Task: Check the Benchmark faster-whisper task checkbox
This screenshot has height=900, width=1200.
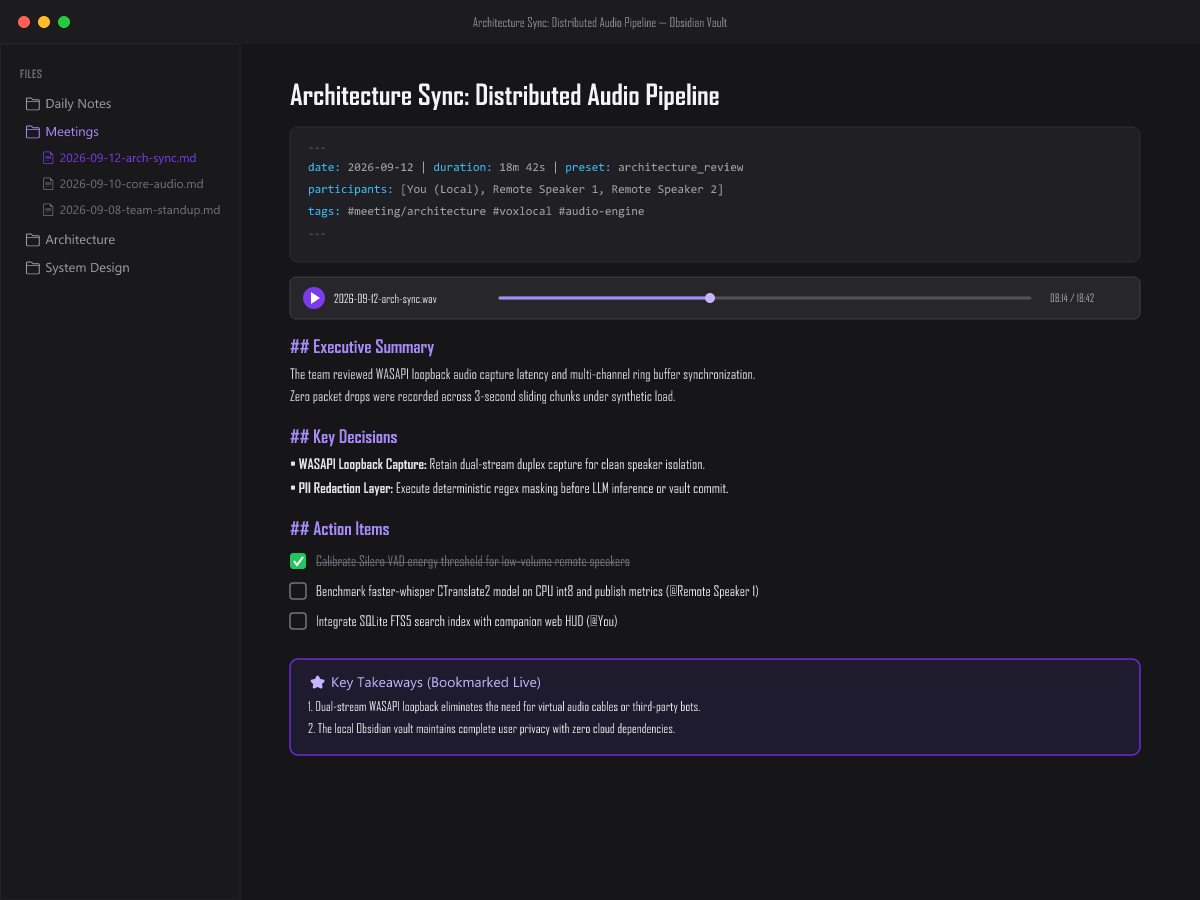Action: click(x=298, y=591)
